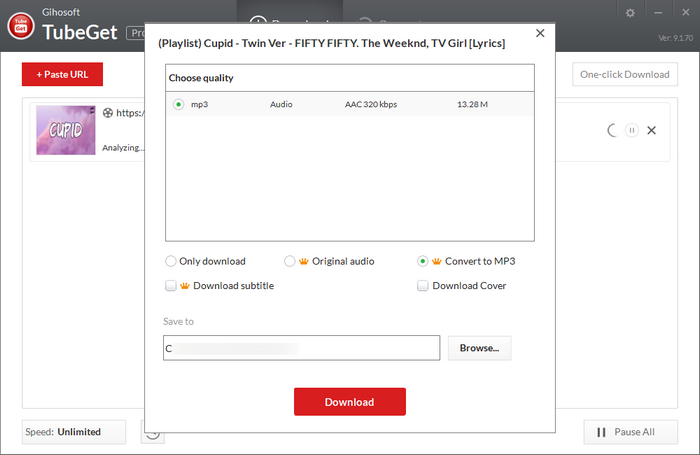
Task: Click the Cupid video thumbnail
Action: (x=66, y=130)
